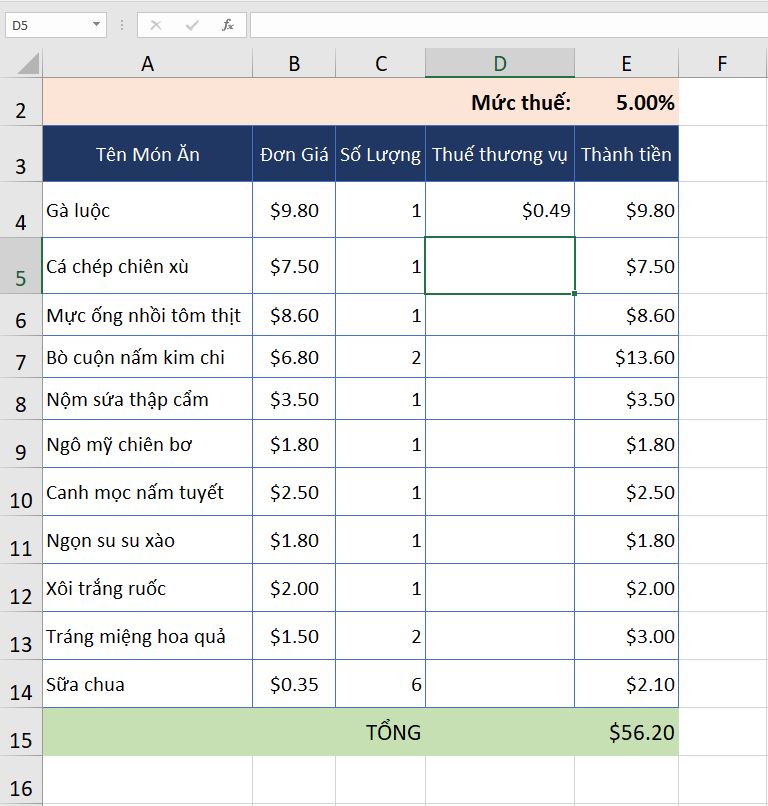Click the 'Gà luộc' cell

[148, 210]
